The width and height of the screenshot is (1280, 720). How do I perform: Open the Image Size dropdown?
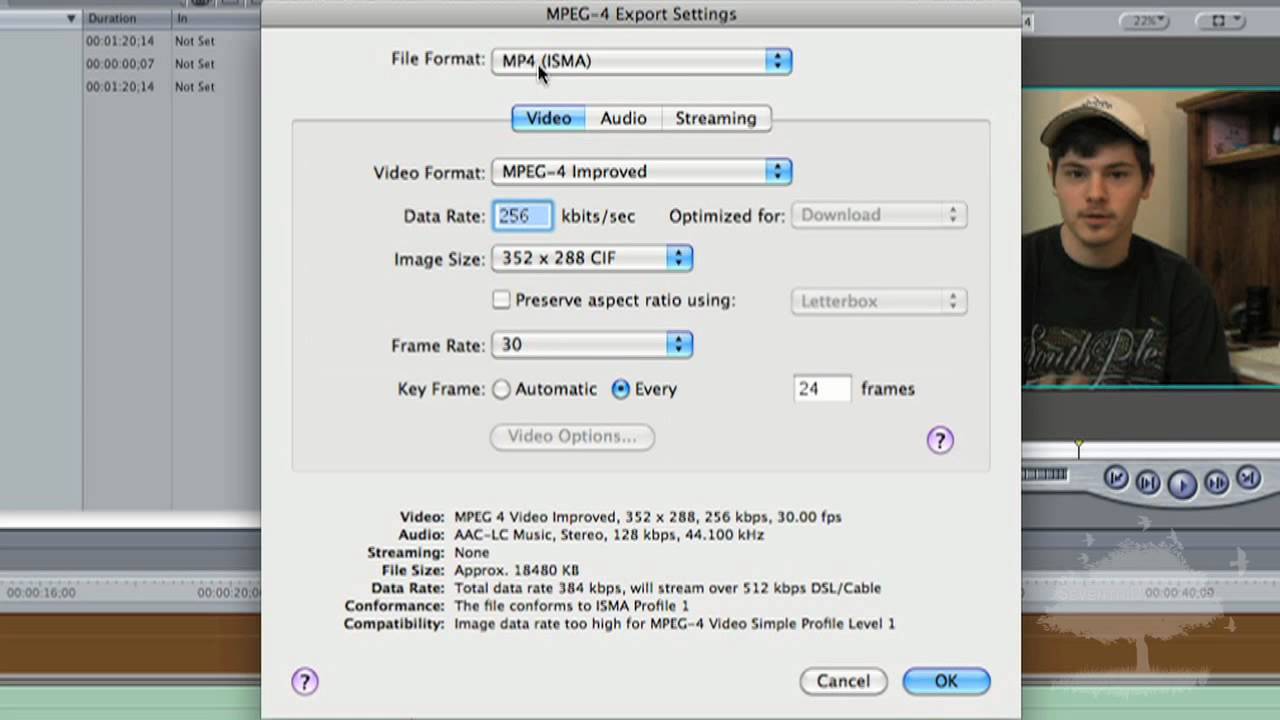[x=592, y=258]
